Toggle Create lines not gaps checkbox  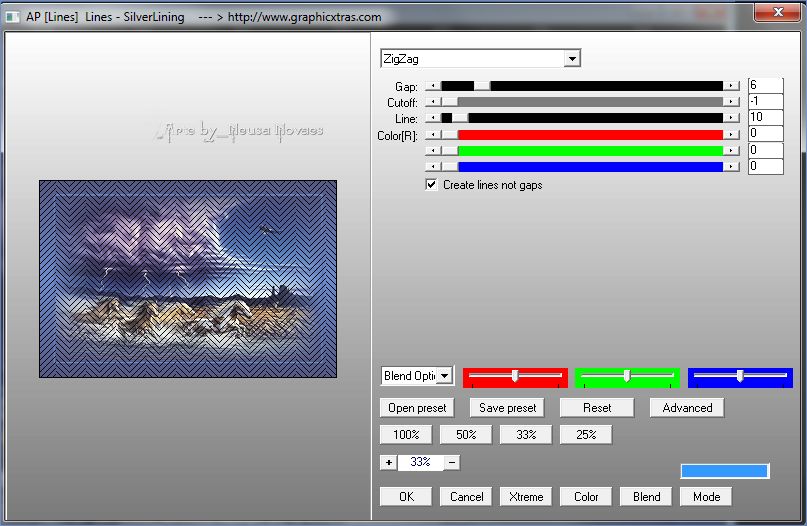pyautogui.click(x=431, y=185)
